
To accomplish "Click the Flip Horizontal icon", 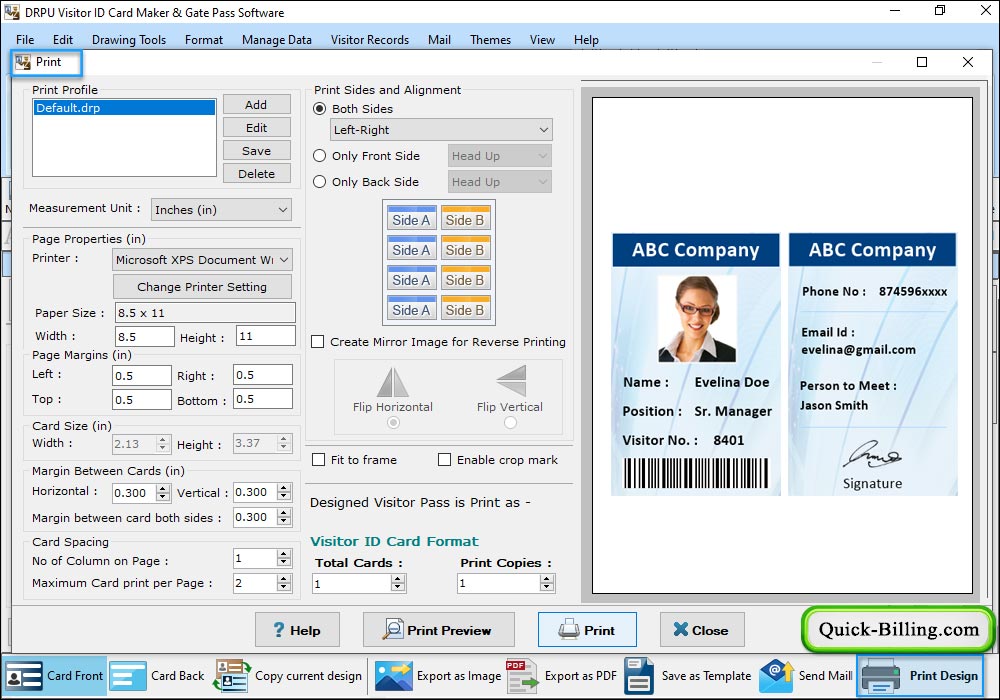I will (392, 382).
